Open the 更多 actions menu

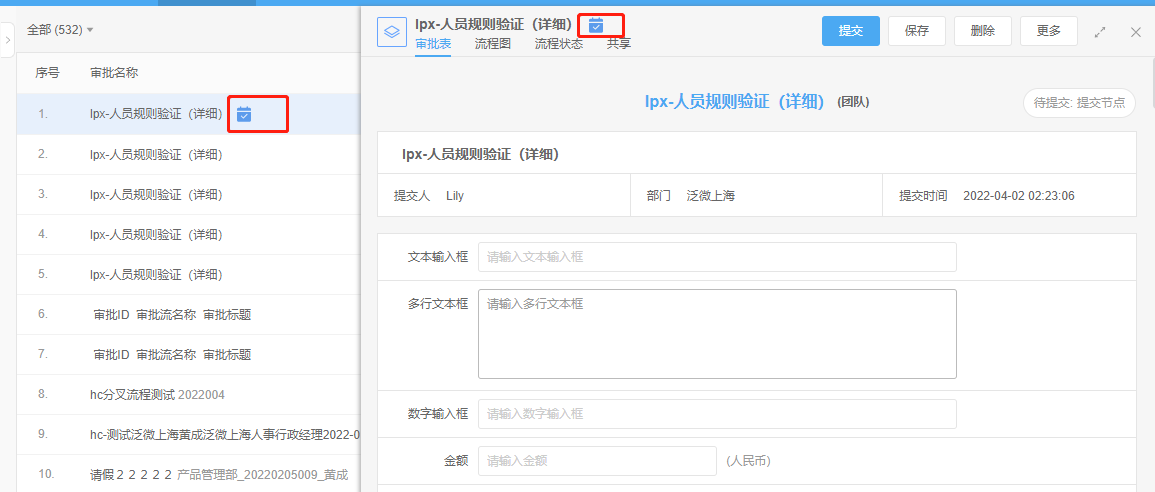point(1048,31)
